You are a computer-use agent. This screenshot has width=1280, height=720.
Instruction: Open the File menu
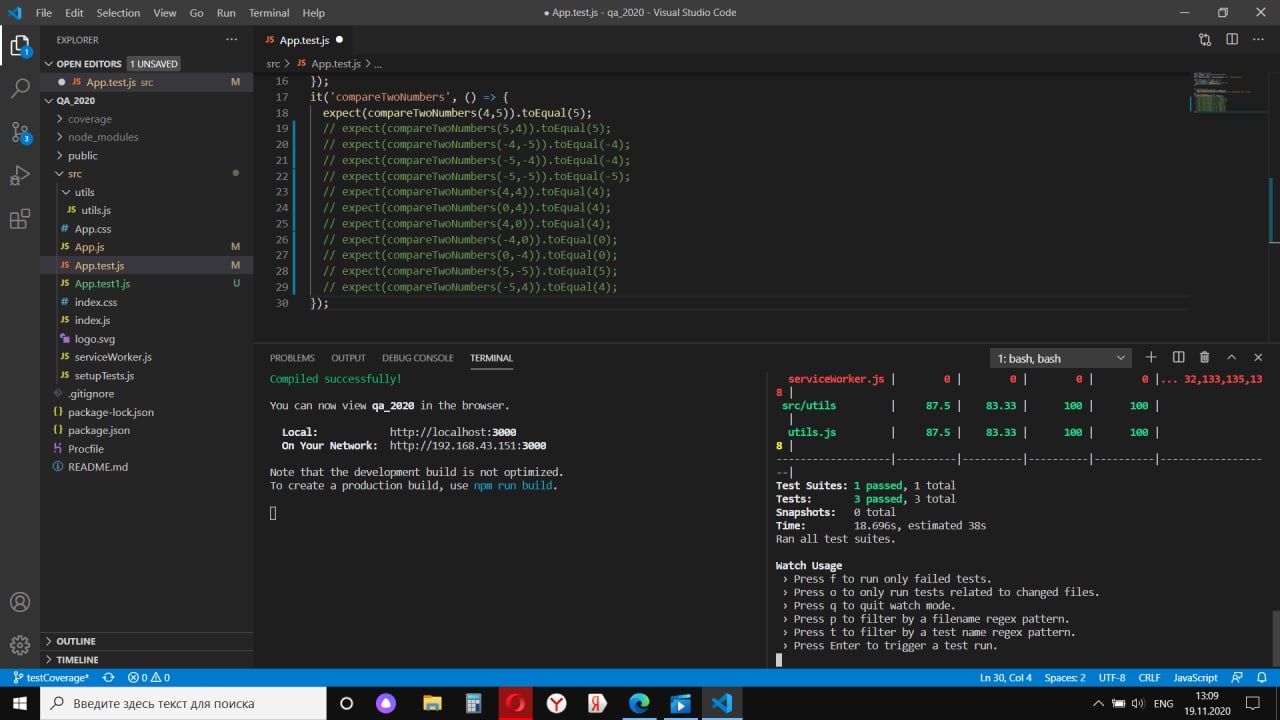(44, 13)
